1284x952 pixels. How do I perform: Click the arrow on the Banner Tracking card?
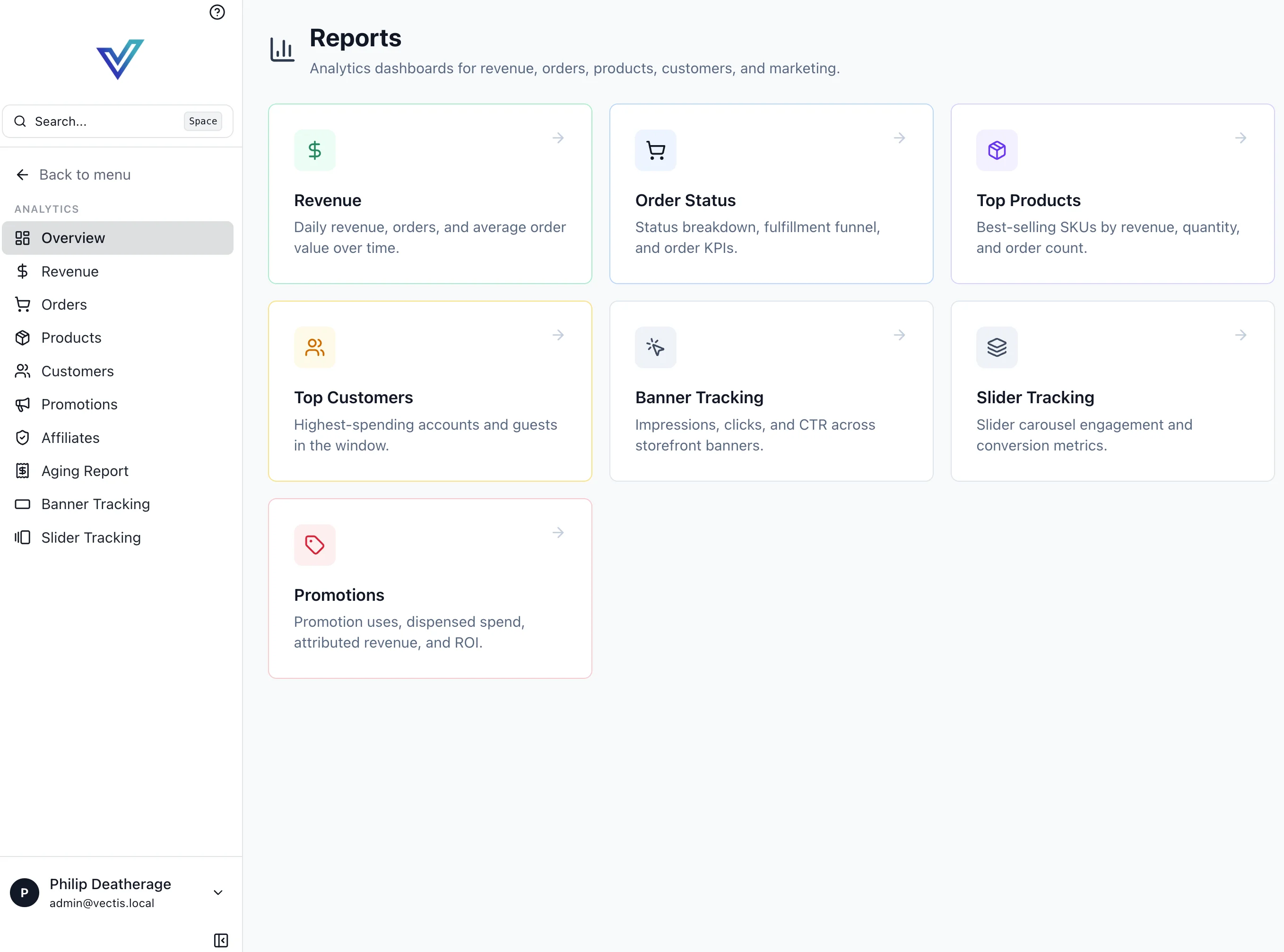(x=900, y=335)
